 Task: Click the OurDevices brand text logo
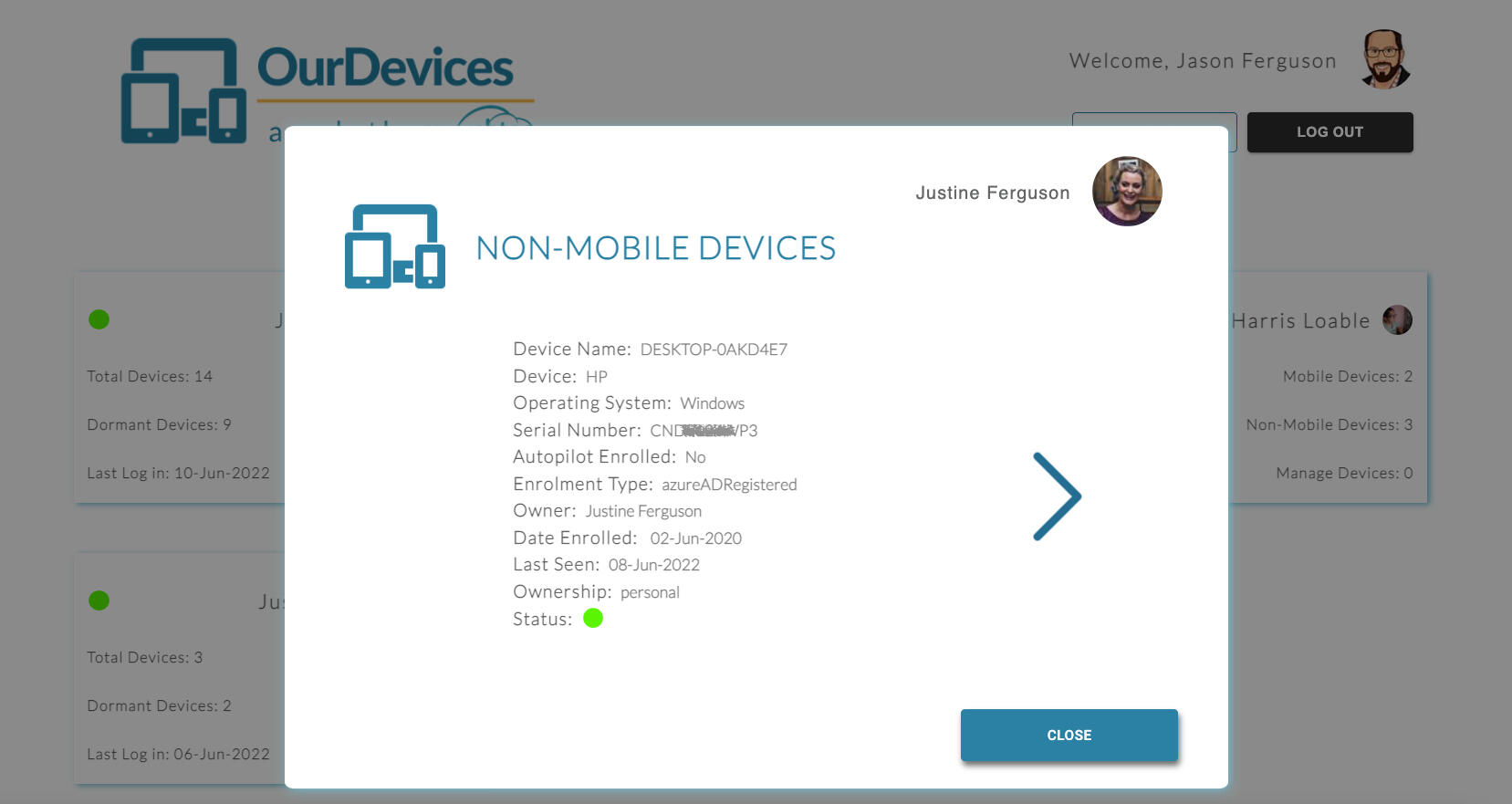point(385,68)
